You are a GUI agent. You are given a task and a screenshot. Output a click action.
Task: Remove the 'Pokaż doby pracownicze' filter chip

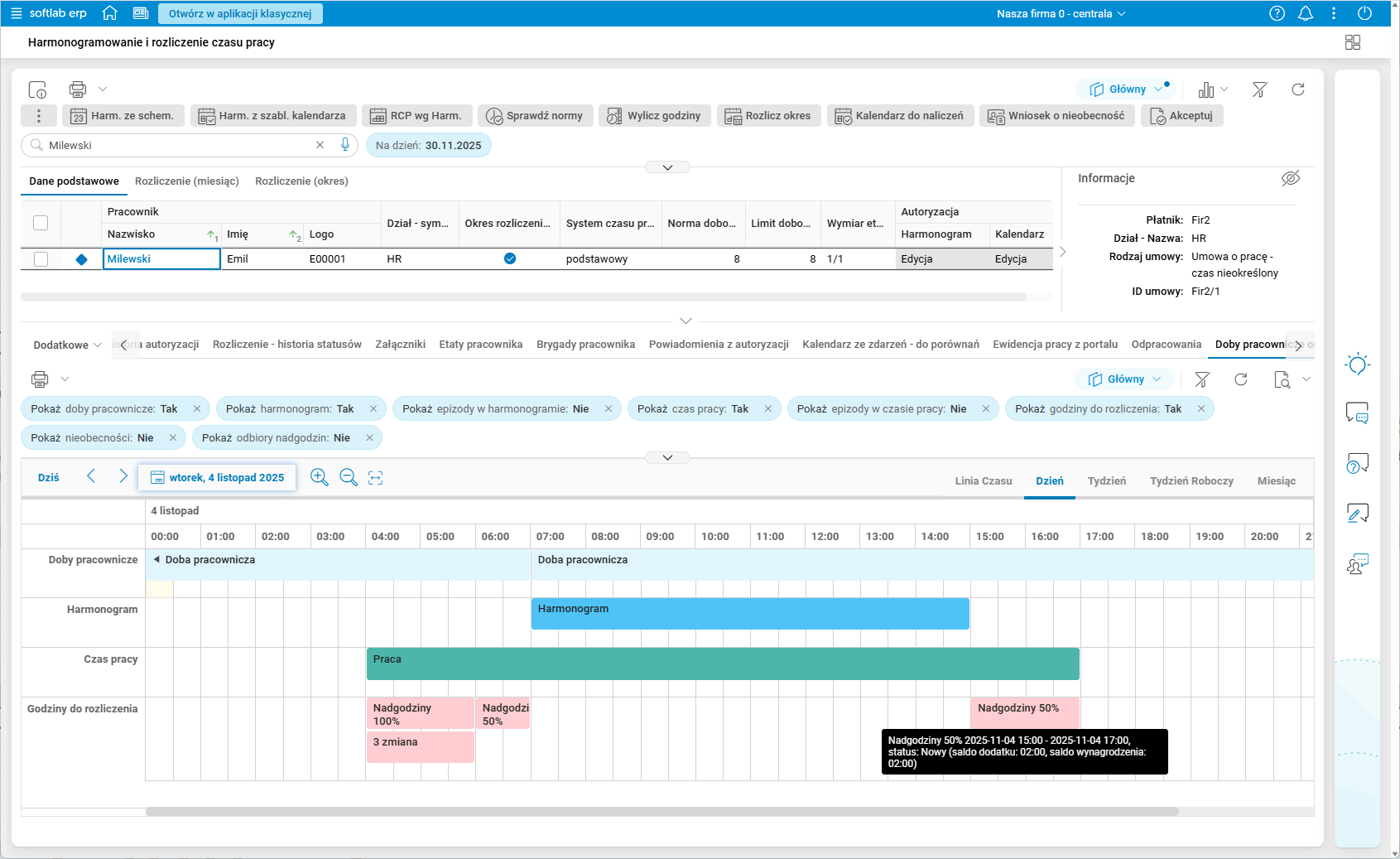(x=197, y=408)
